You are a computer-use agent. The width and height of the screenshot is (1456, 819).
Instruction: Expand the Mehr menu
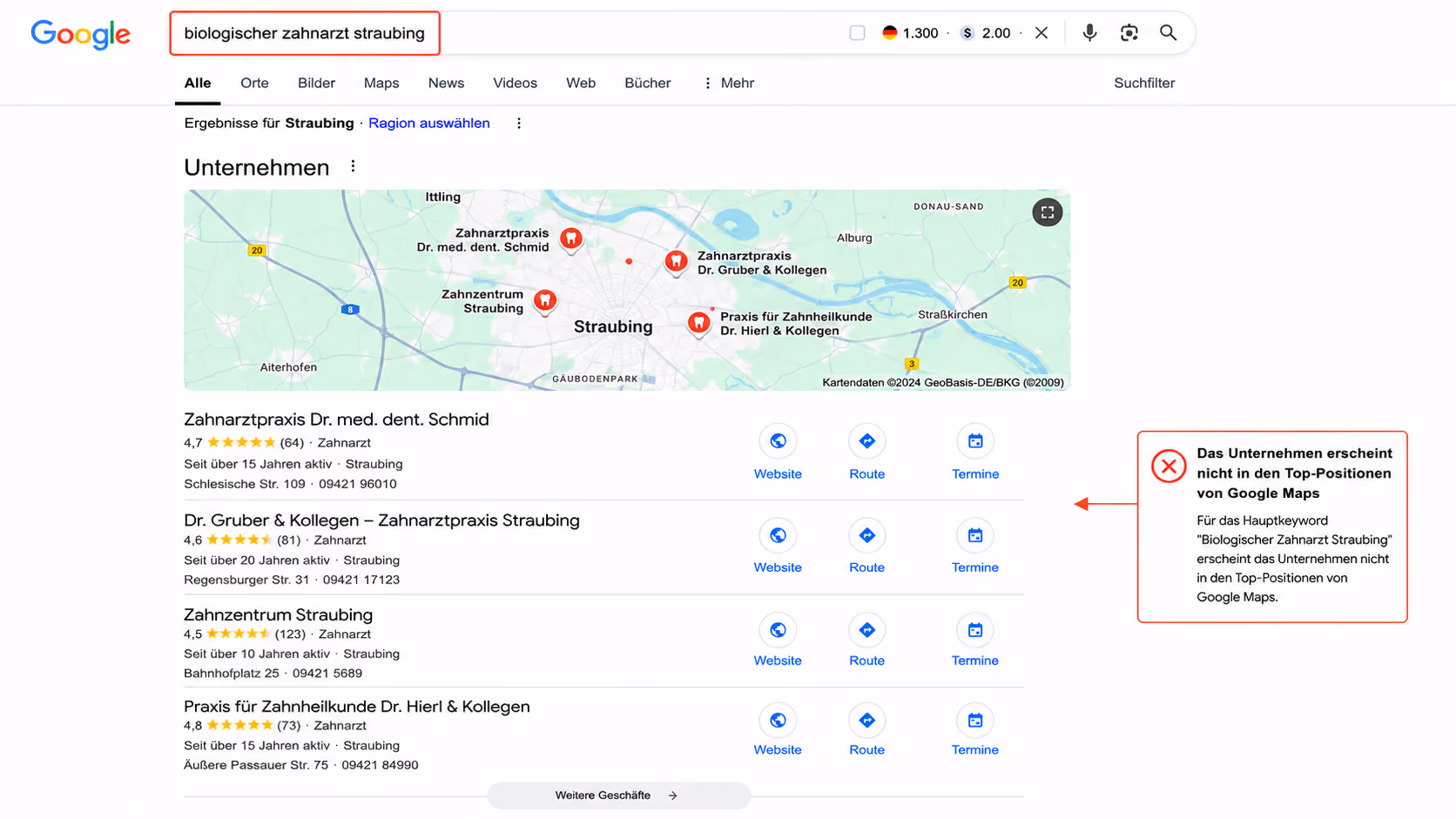coord(728,83)
